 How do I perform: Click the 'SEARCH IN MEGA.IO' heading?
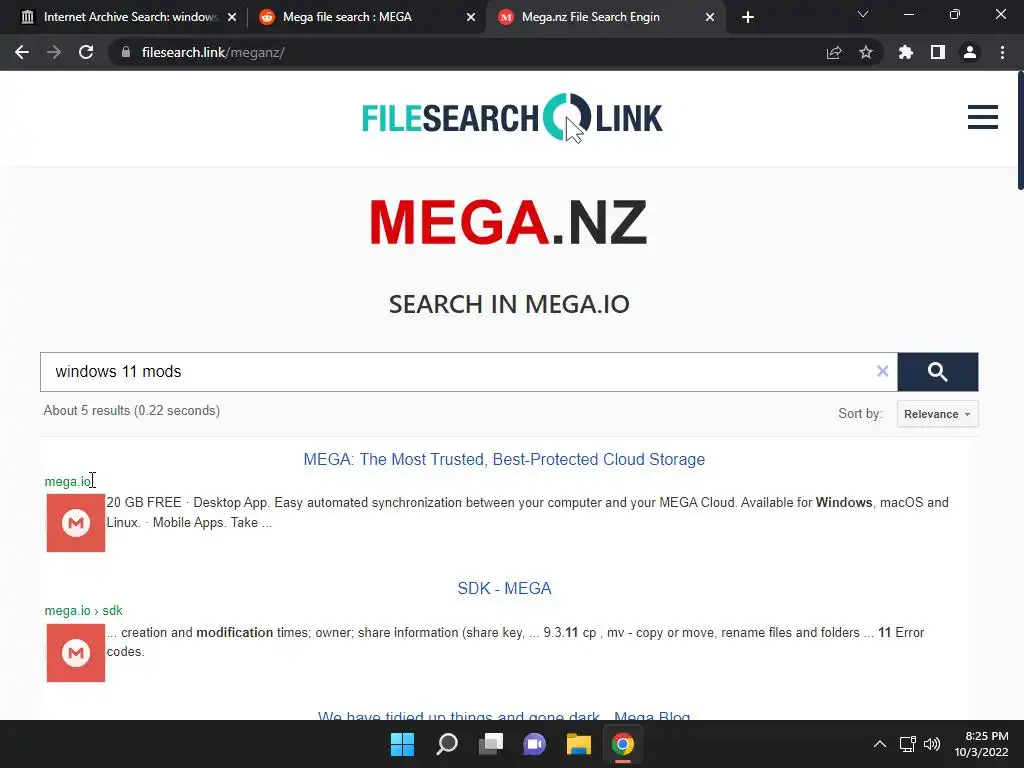click(509, 304)
